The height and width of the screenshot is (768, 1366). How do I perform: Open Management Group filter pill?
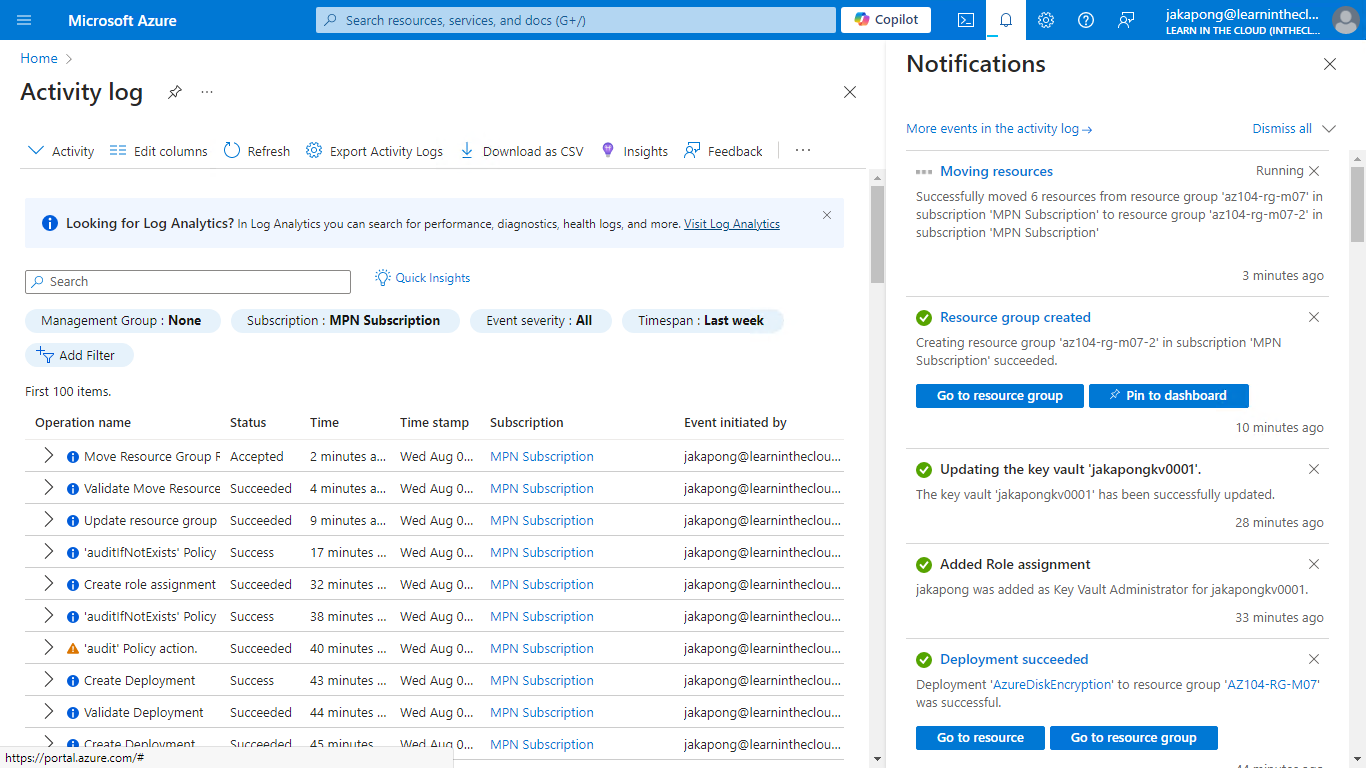click(122, 321)
